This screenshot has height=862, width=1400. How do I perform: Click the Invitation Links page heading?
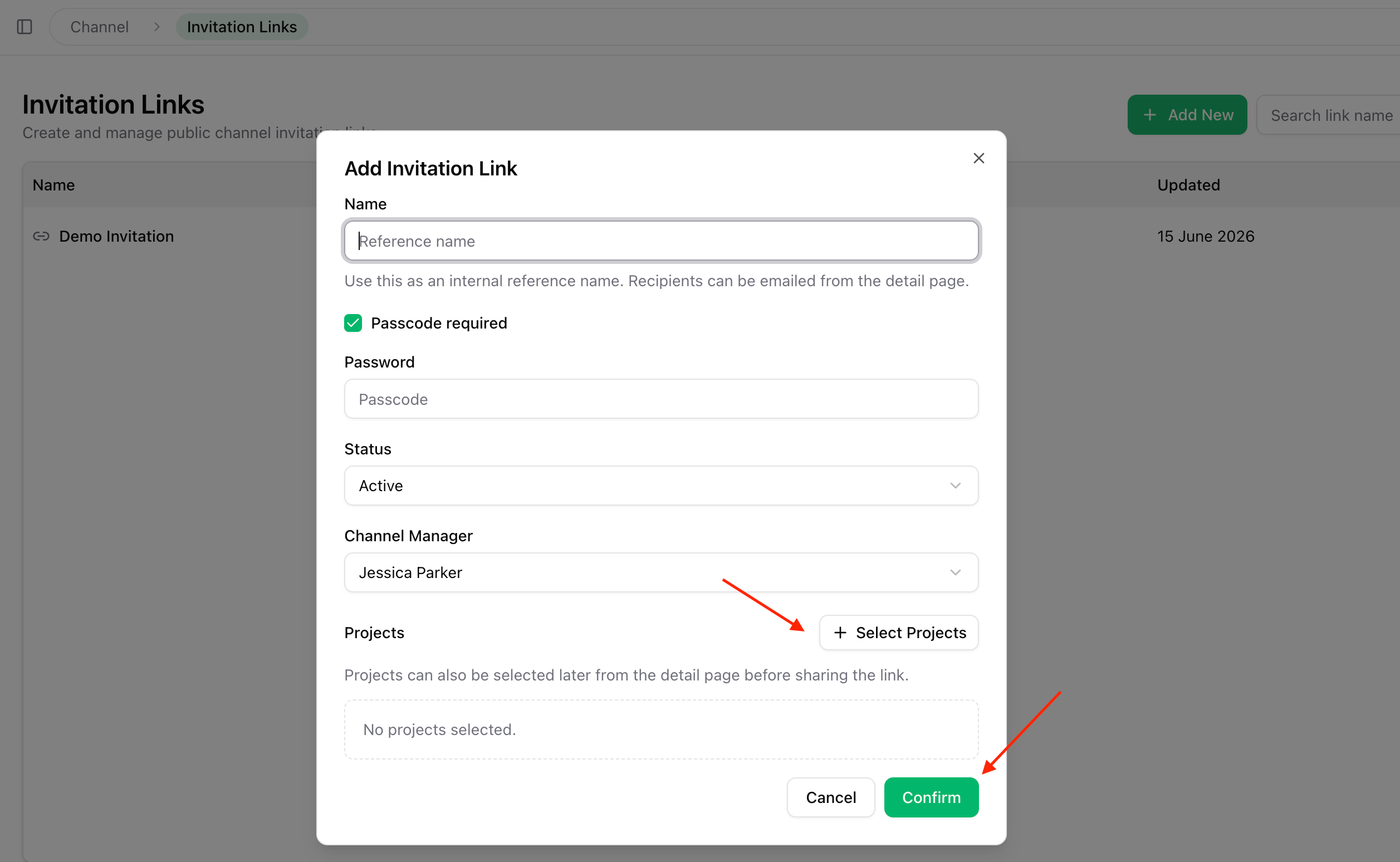(113, 104)
